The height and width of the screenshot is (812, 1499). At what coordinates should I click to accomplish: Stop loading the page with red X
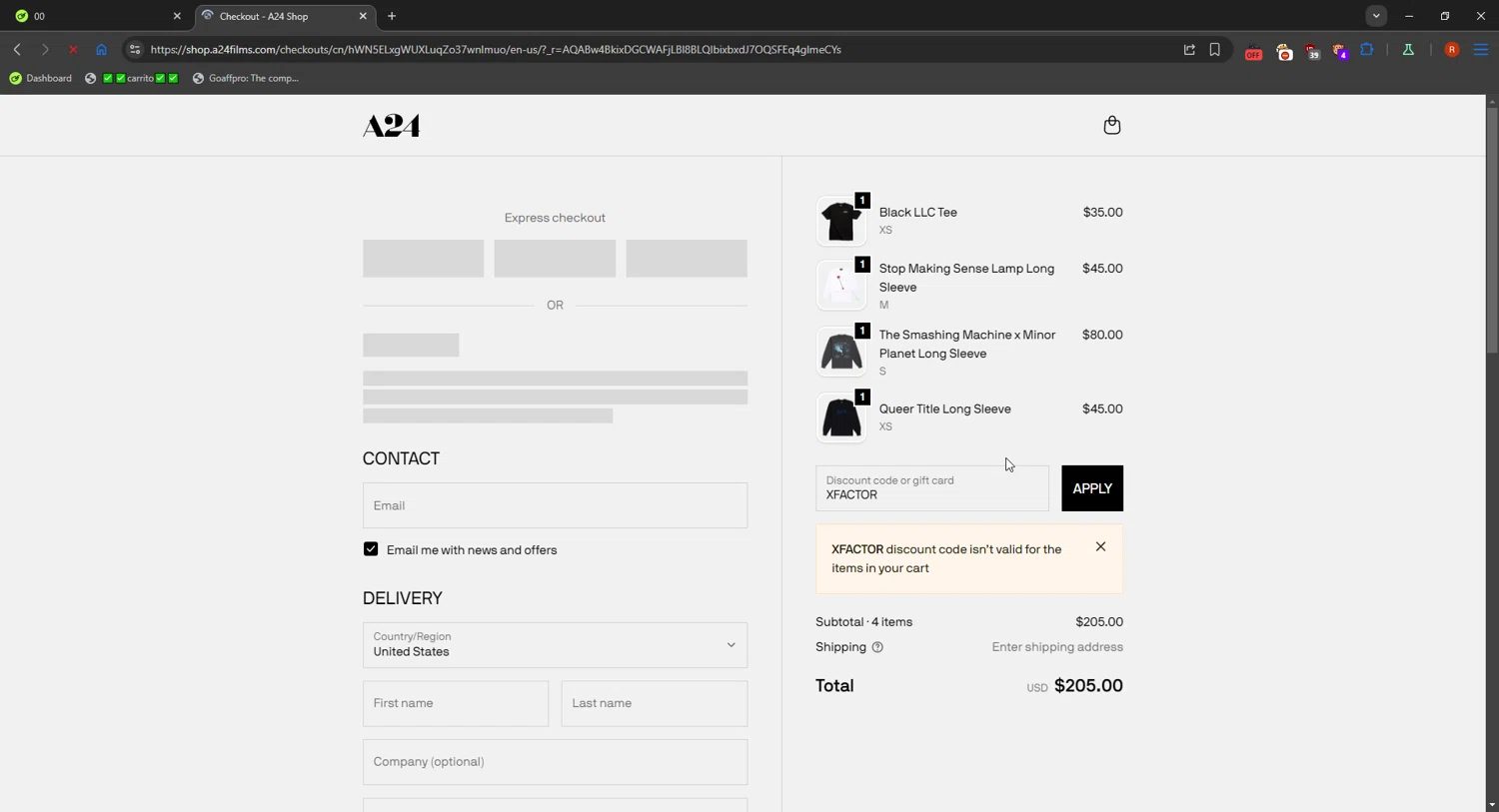pos(73,49)
